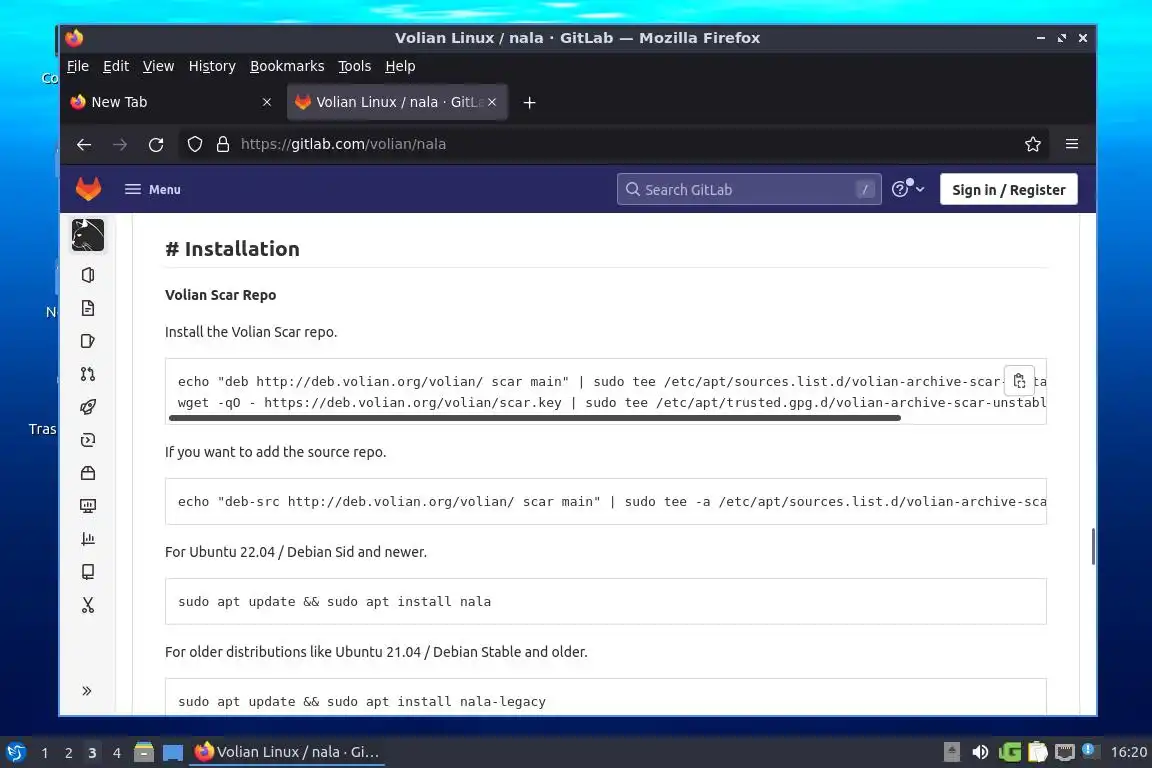Open the Bookmarks menu

pyautogui.click(x=287, y=66)
